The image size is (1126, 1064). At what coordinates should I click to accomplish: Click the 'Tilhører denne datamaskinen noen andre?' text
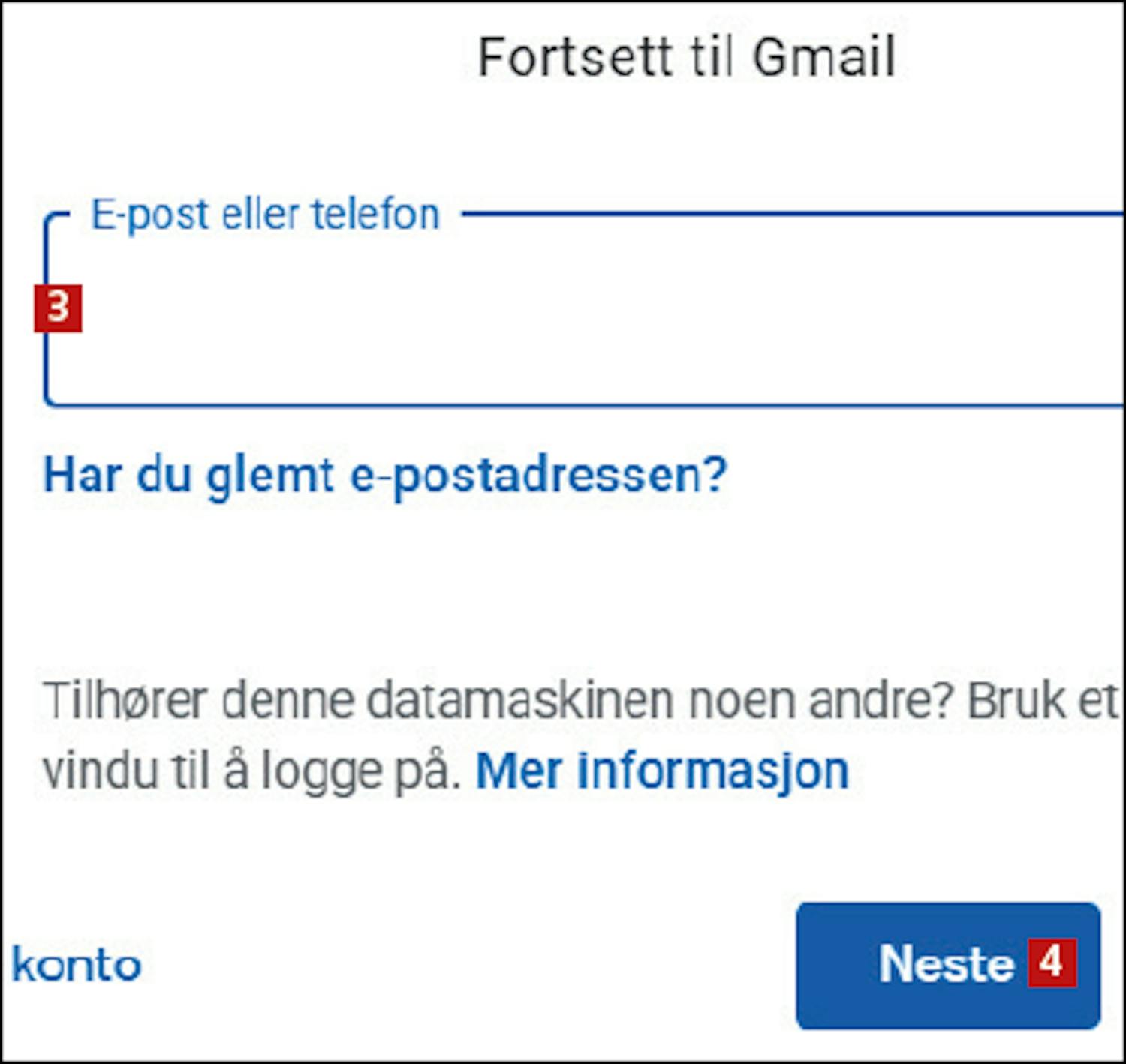click(497, 701)
